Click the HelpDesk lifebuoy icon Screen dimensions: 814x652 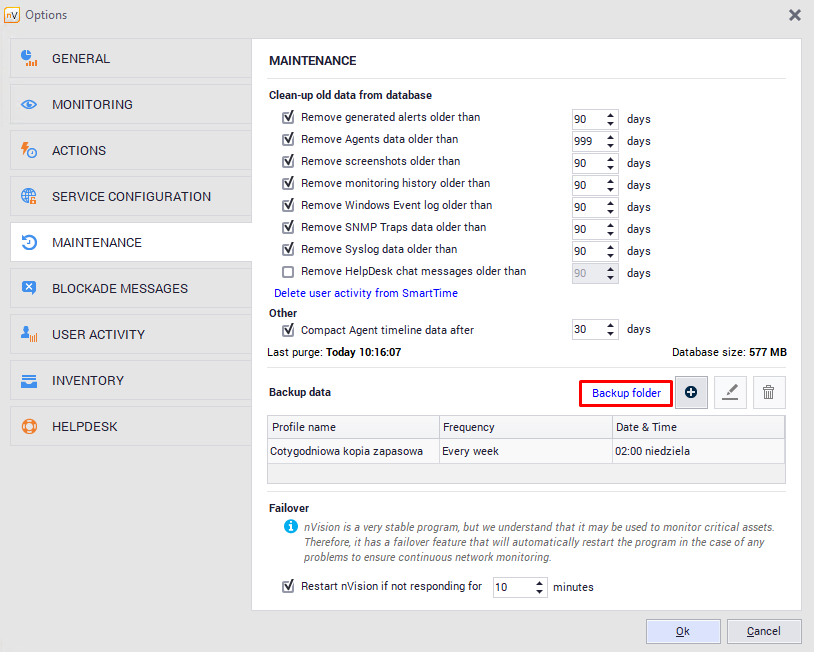tap(29, 426)
